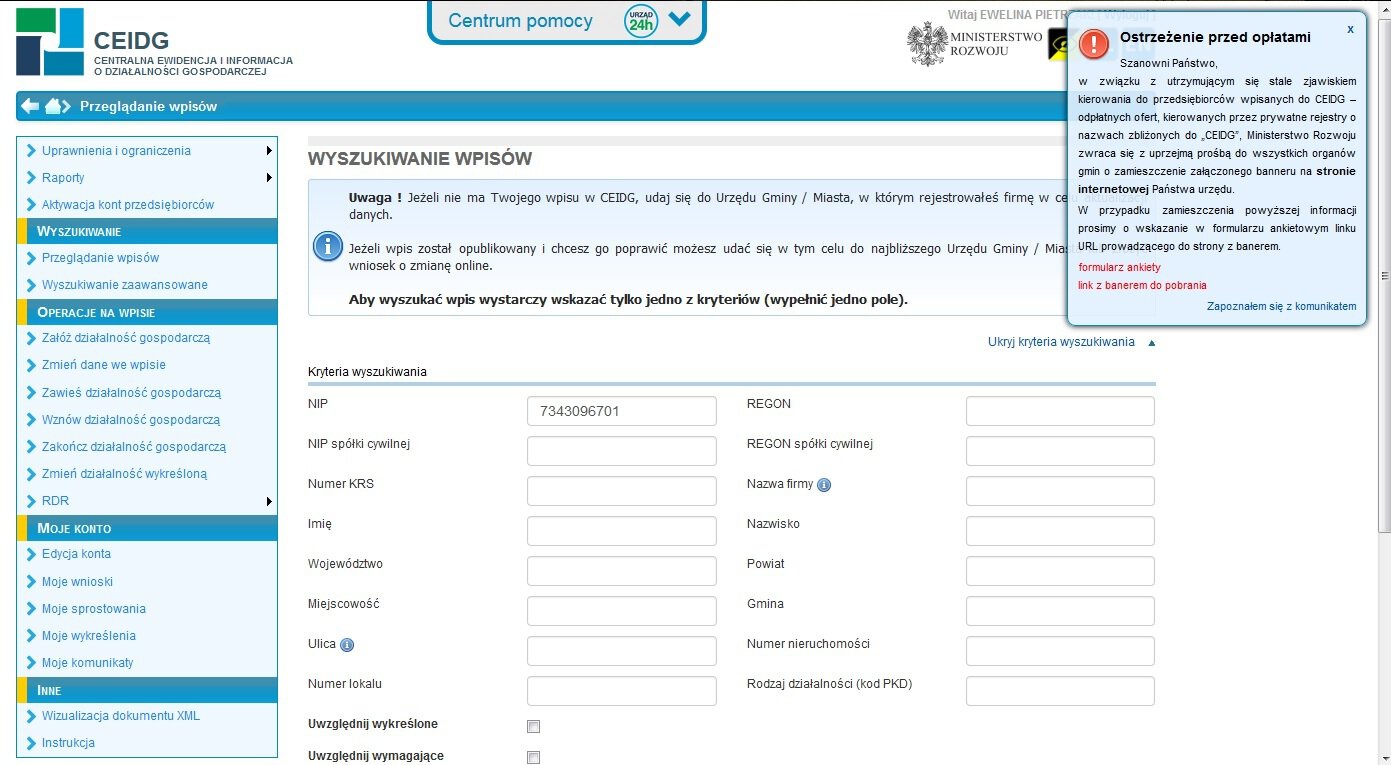Click the NIP input field
This screenshot has height=765, width=1391.
click(622, 411)
